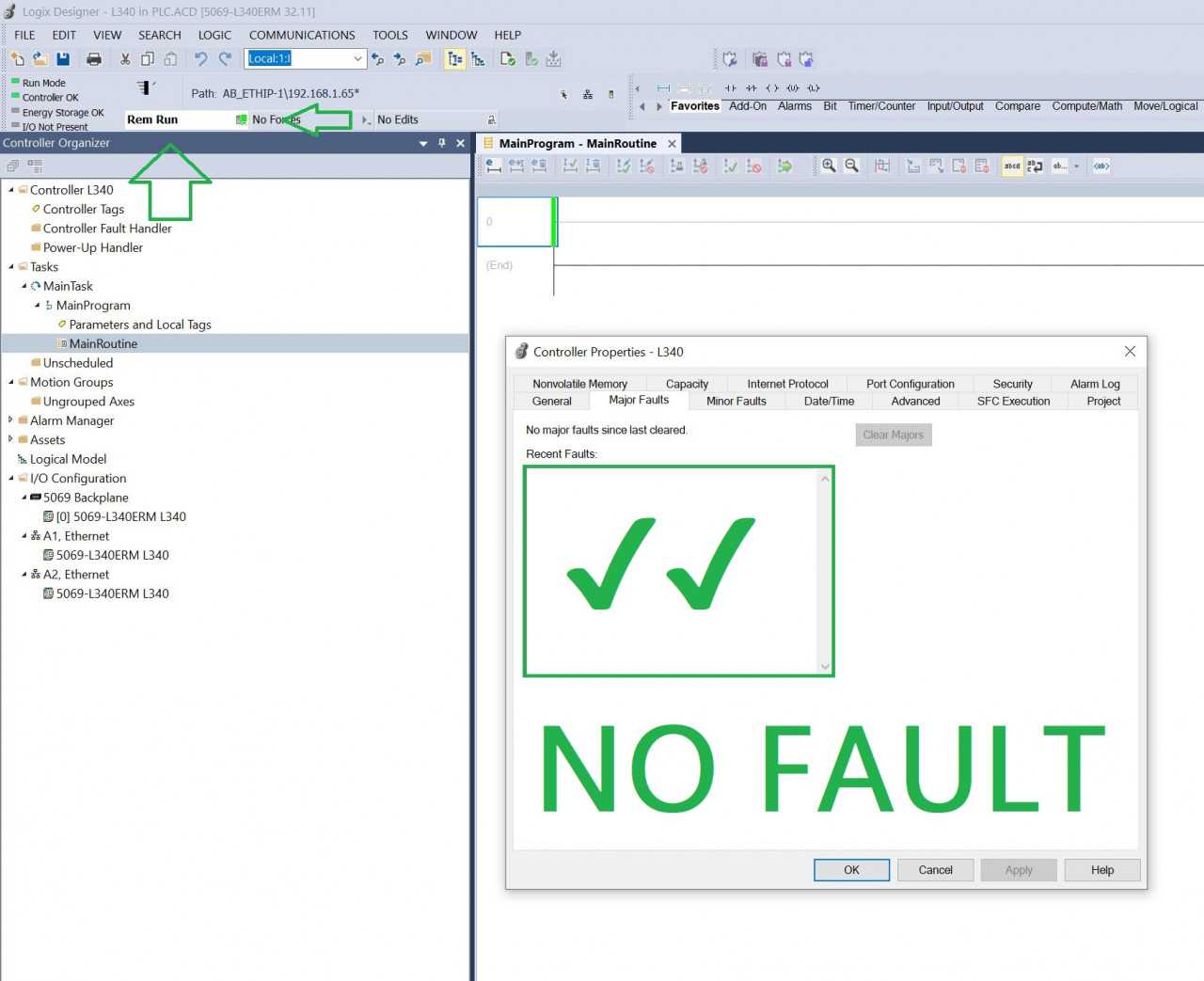Cut selection with the scissors icon
The width and height of the screenshot is (1204, 981).
coord(125,59)
